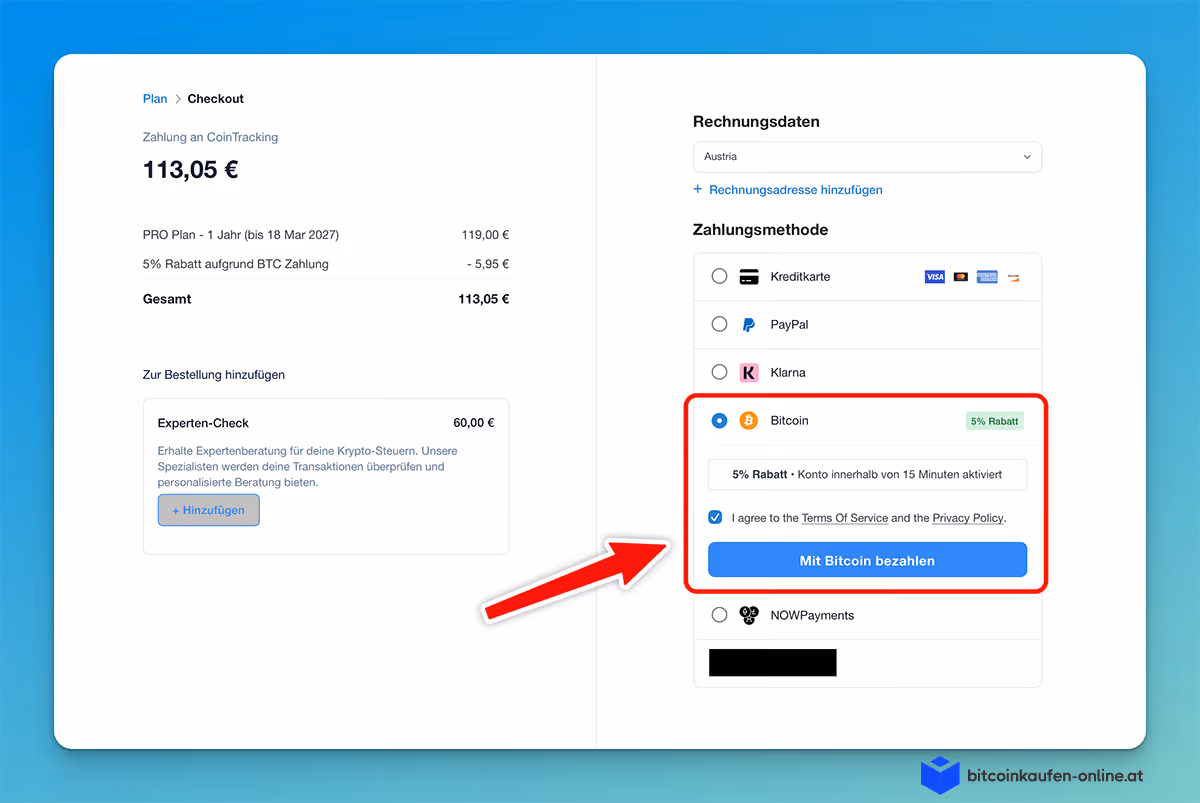Click the 119,00 € plan price
This screenshot has height=803, width=1200.
pos(486,236)
